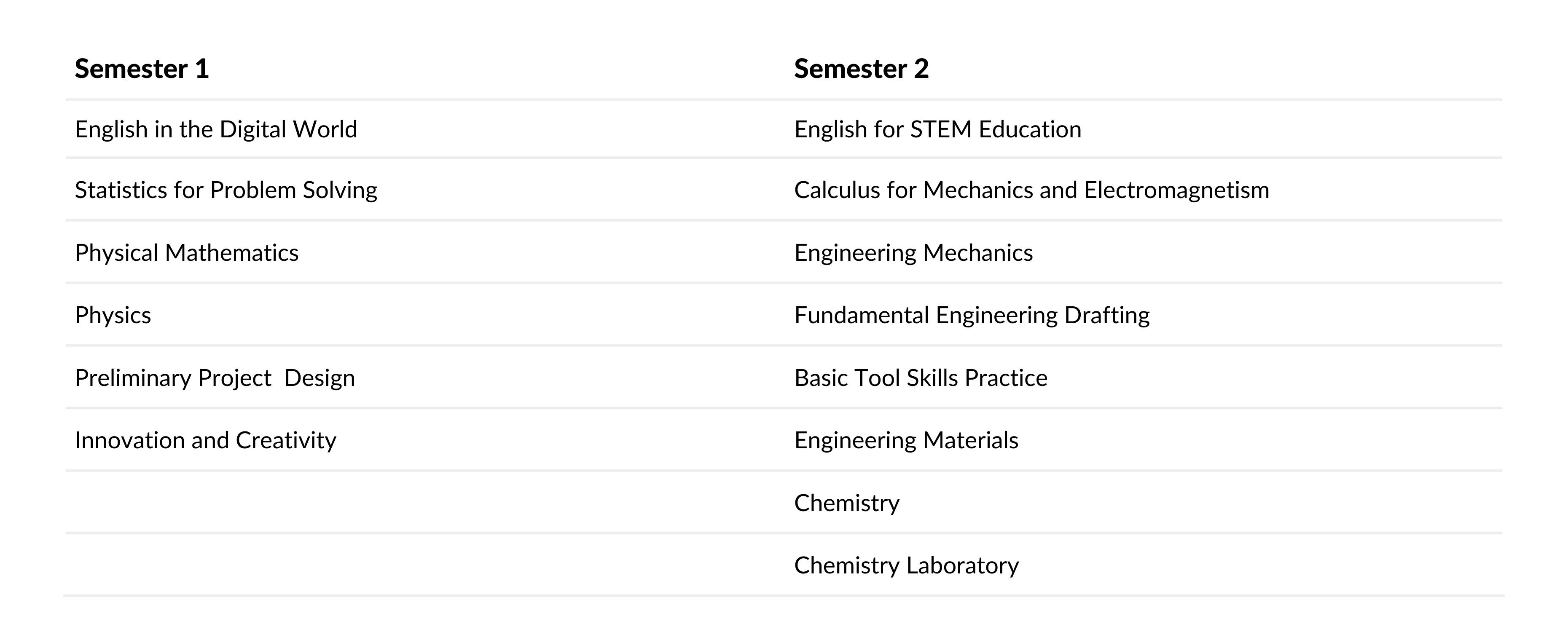Click English for STEM Education
The image size is (1568, 632).
coord(938,130)
